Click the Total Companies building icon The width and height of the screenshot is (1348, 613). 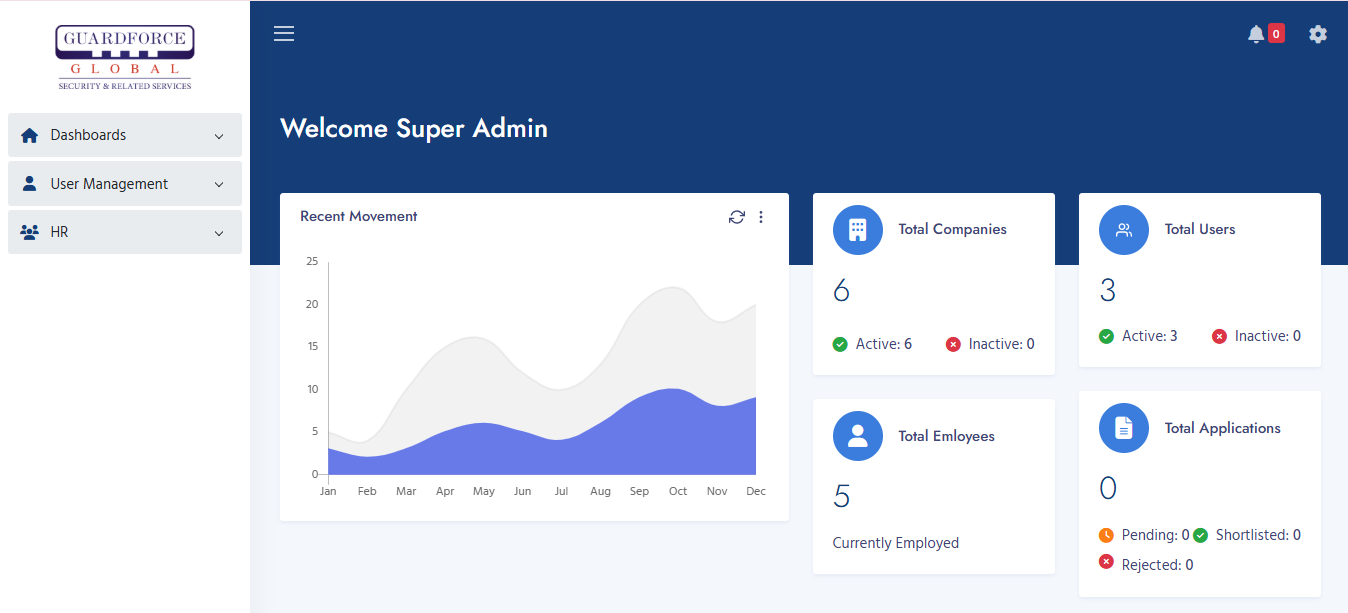(x=857, y=229)
